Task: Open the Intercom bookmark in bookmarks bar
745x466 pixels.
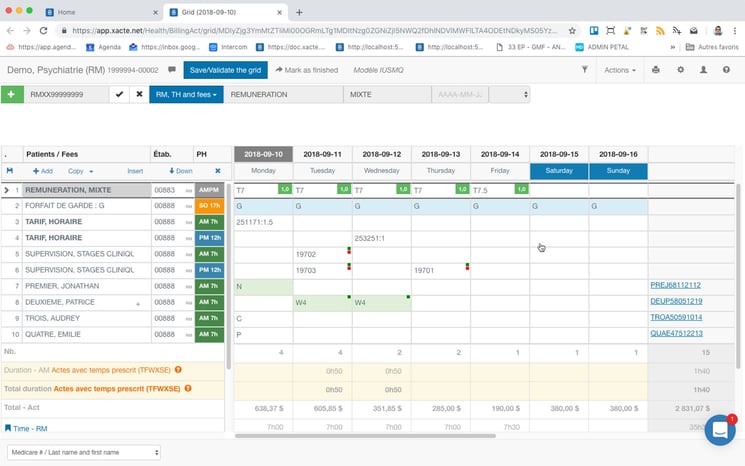Action: tap(228, 47)
